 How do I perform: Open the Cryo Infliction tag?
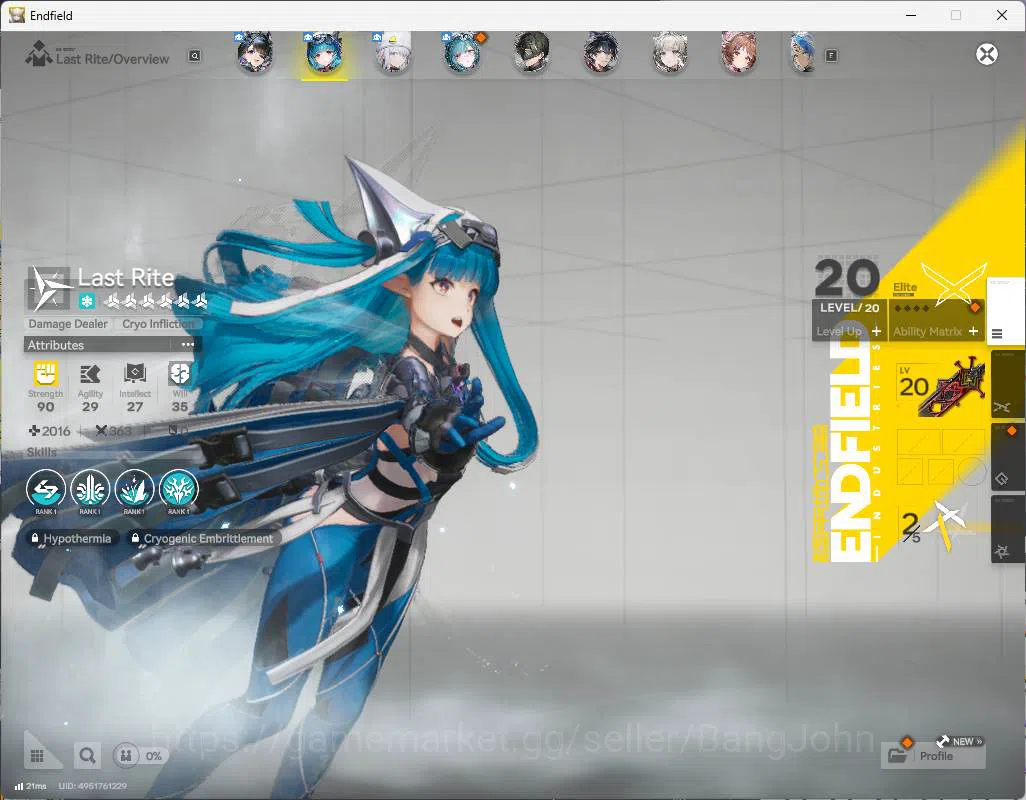157,324
